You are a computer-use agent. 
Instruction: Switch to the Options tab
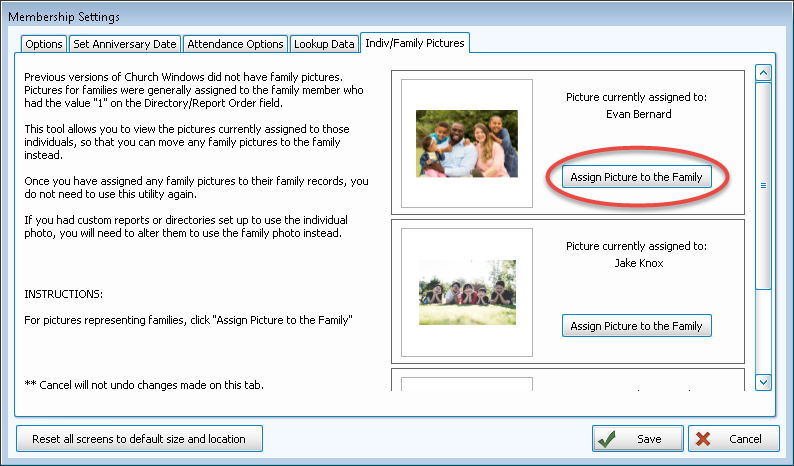coord(44,44)
